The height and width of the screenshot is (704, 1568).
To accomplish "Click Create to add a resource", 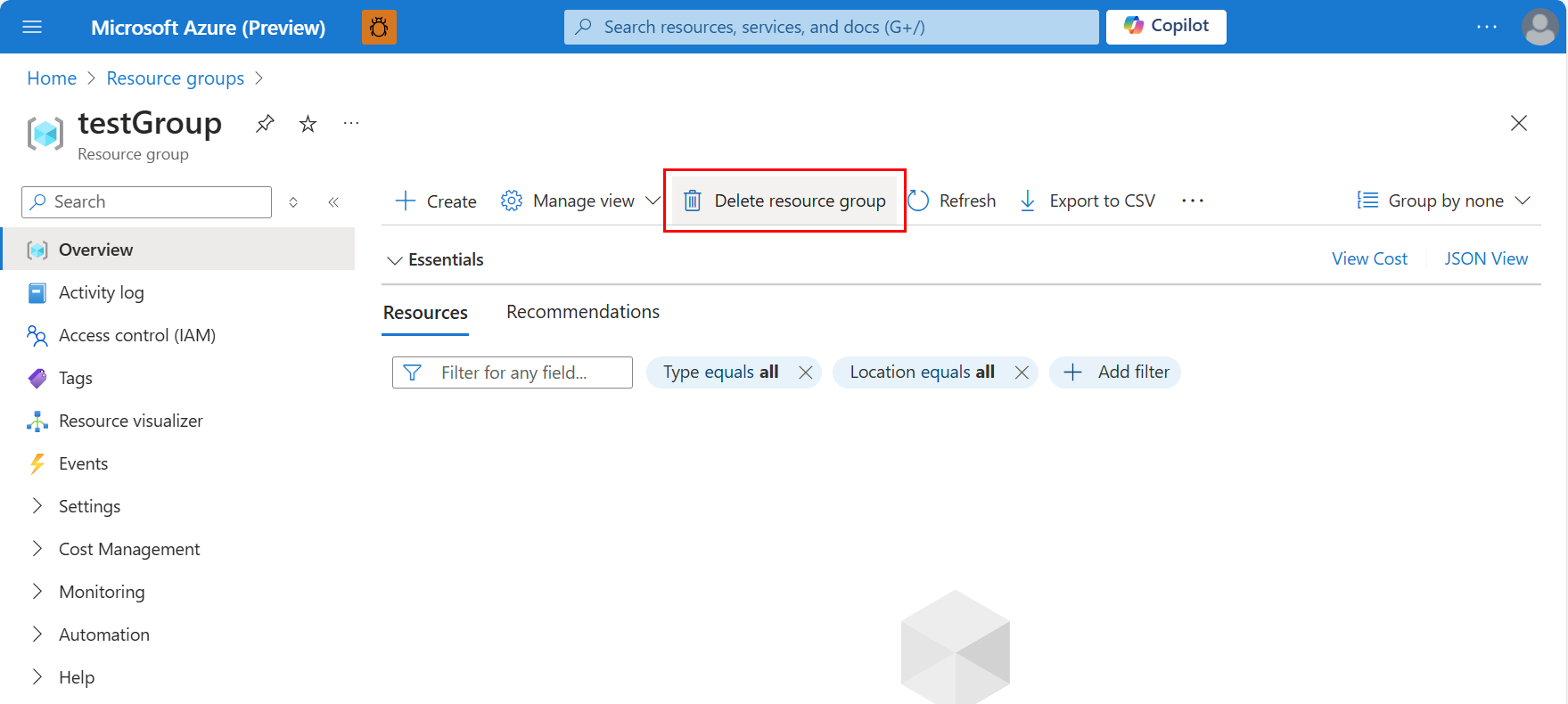I will tap(436, 201).
